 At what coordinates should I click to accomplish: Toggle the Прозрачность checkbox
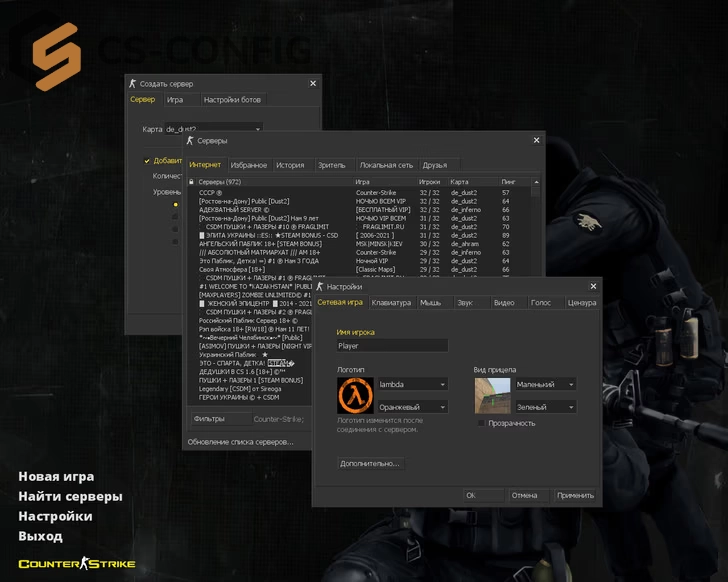point(481,423)
